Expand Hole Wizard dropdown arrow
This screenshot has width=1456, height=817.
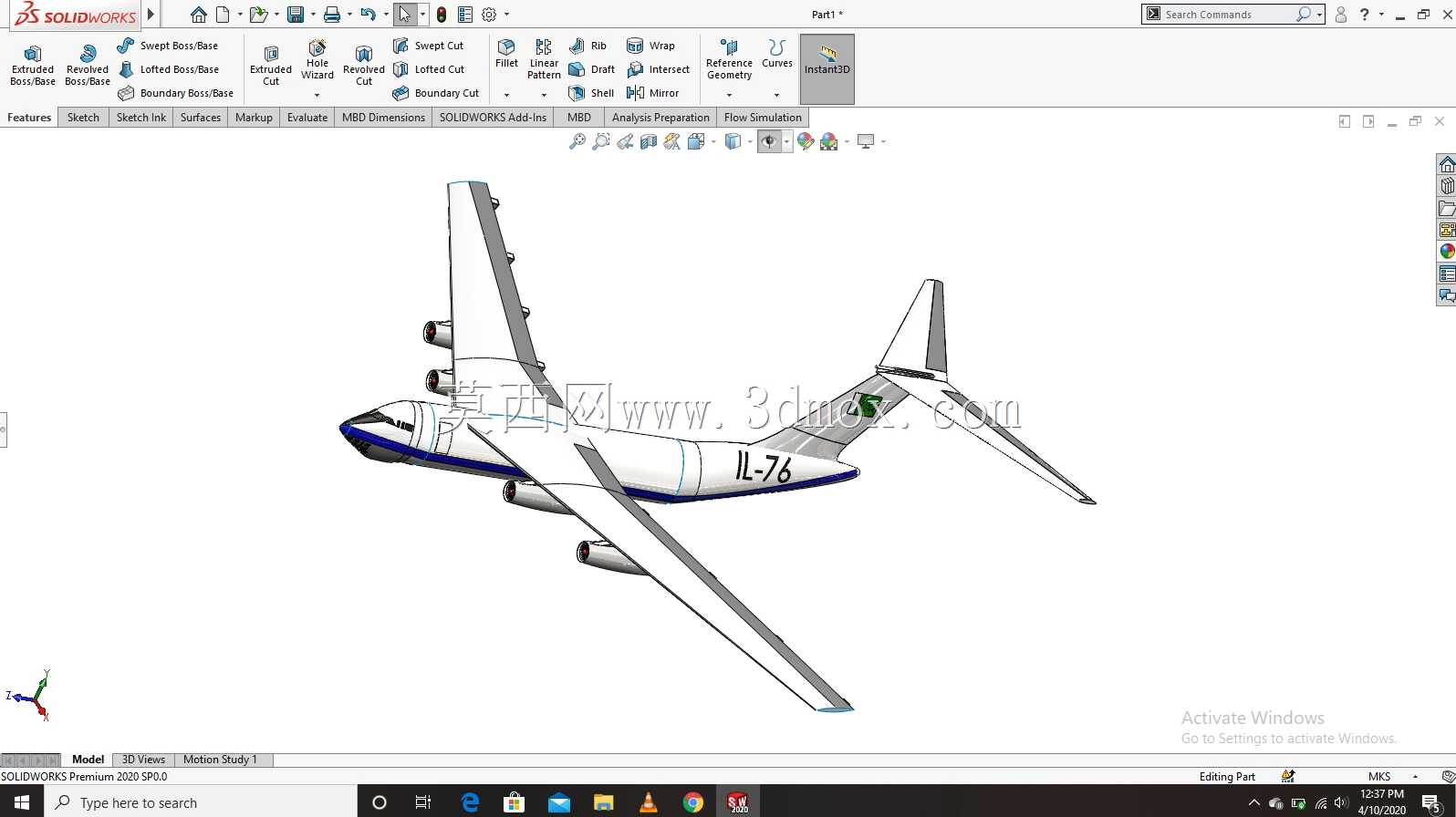[x=317, y=95]
